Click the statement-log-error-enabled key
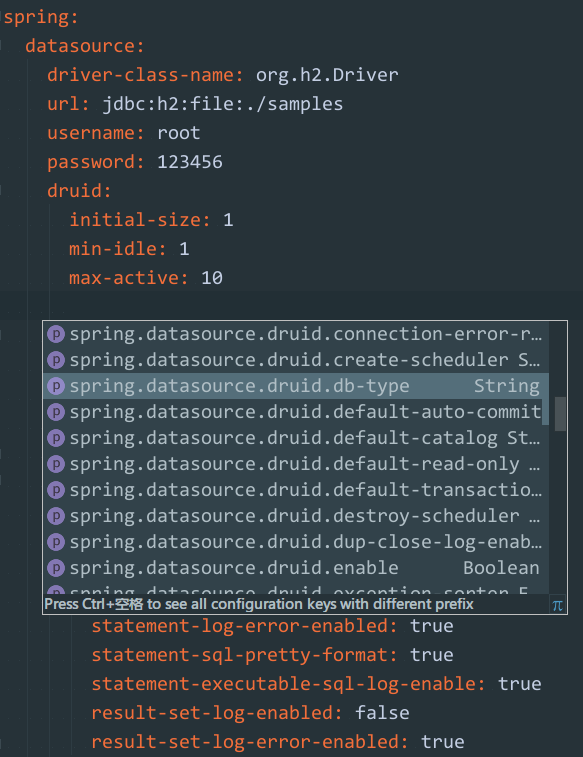 [245, 626]
